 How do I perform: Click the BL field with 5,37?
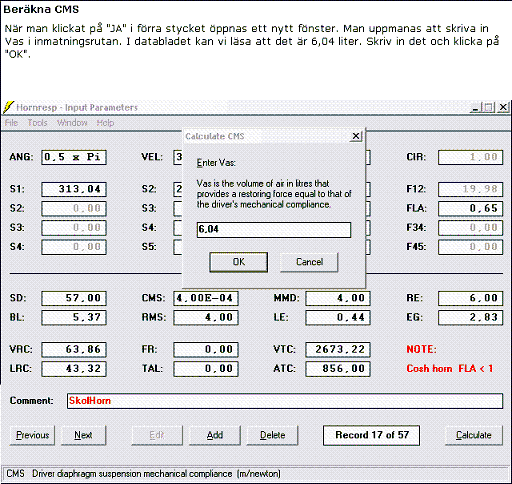74,317
